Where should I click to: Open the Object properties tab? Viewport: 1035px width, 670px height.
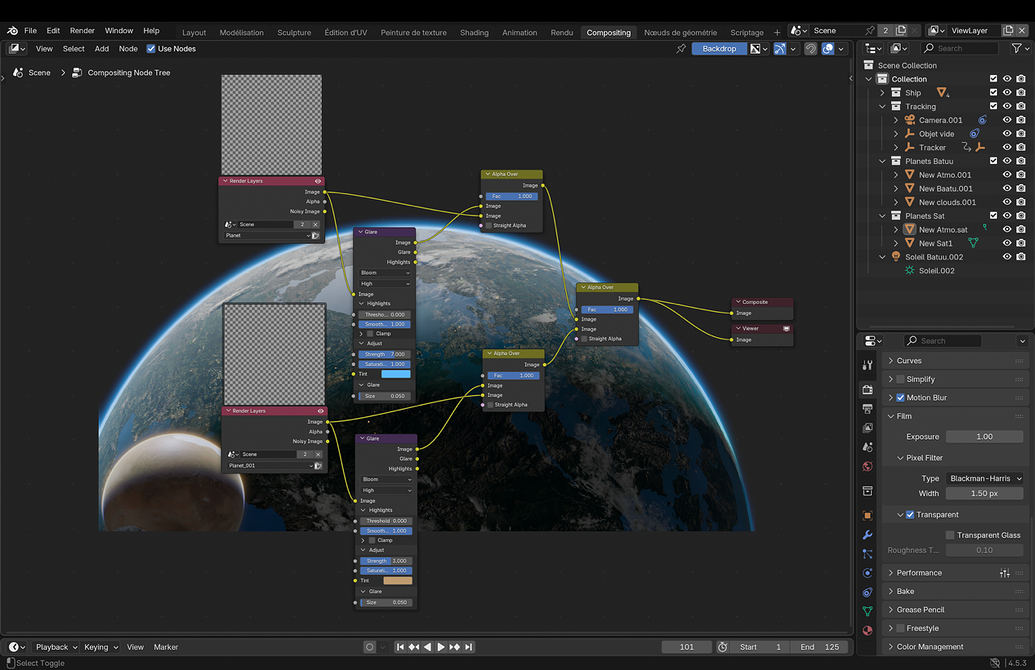pos(867,516)
